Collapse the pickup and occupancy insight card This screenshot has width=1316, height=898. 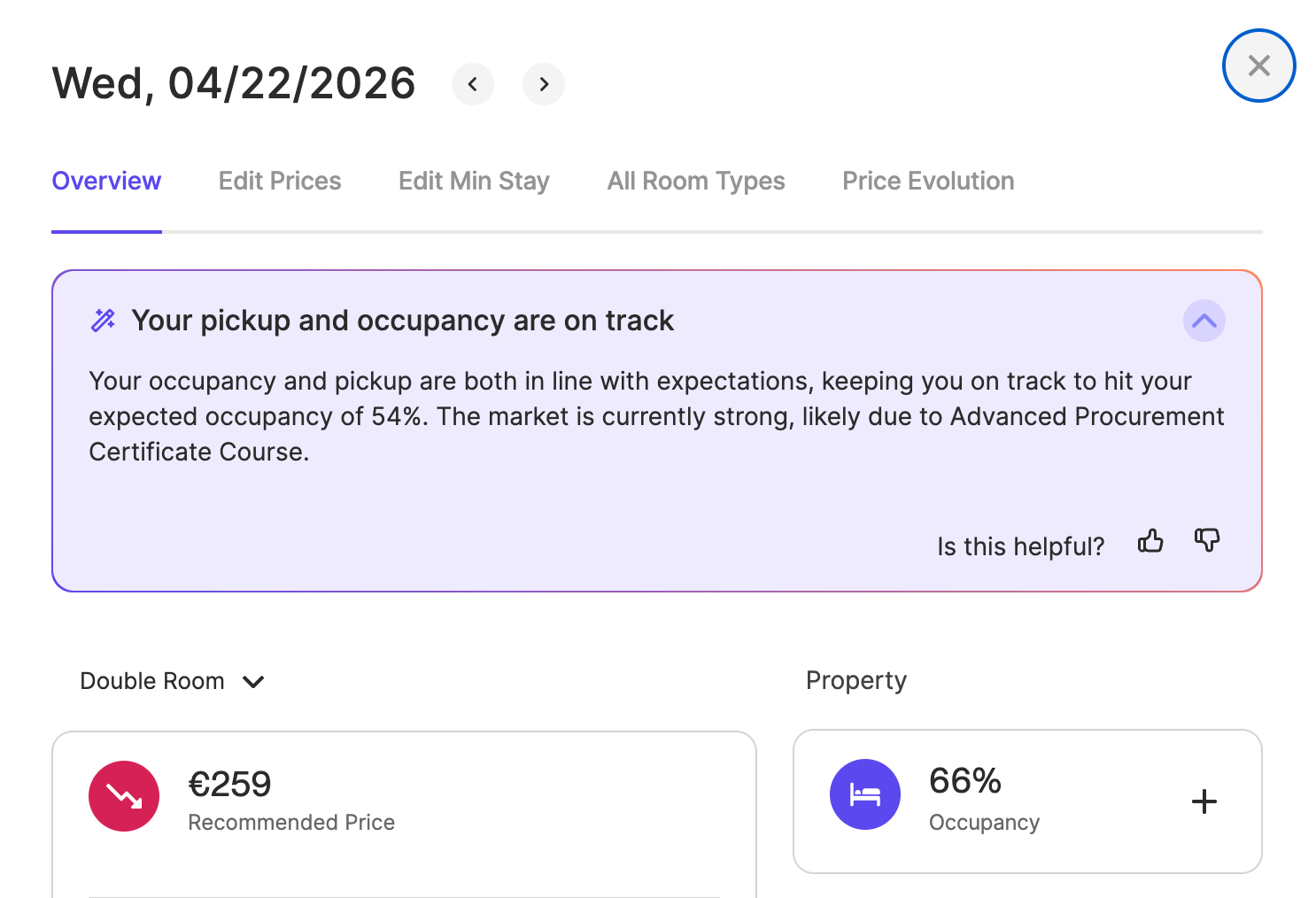click(x=1204, y=321)
